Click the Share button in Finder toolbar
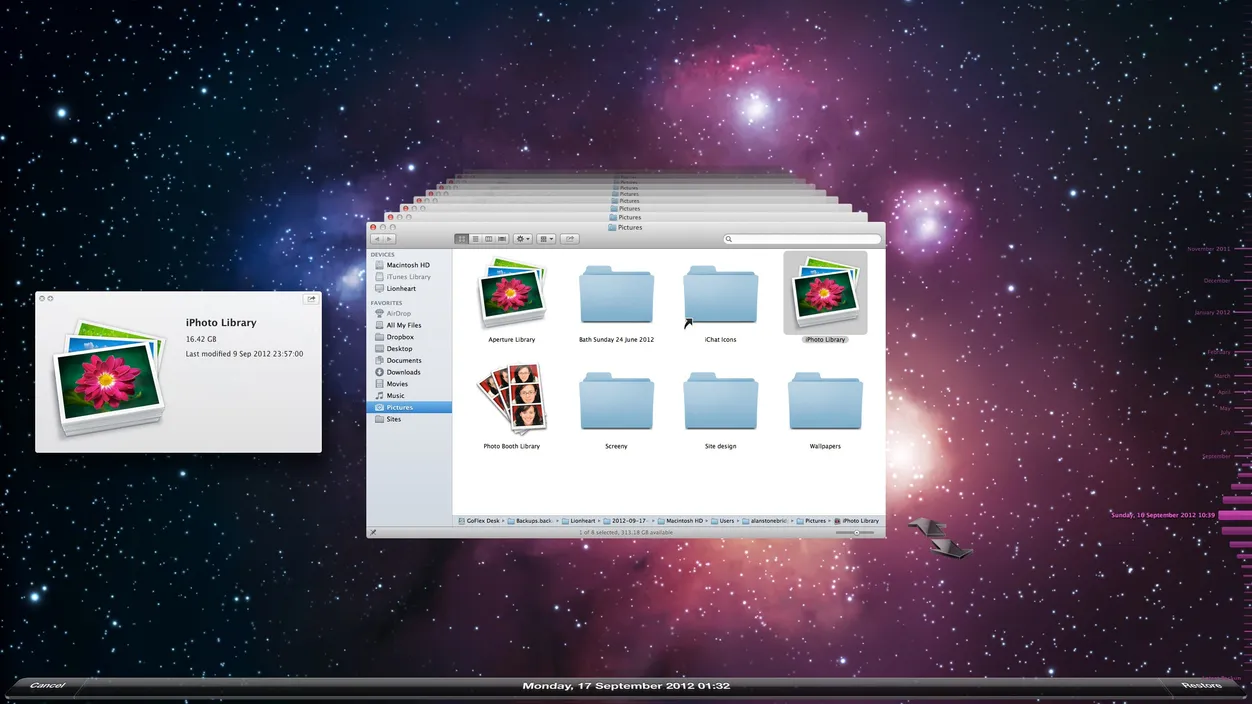This screenshot has width=1252, height=704. [570, 239]
